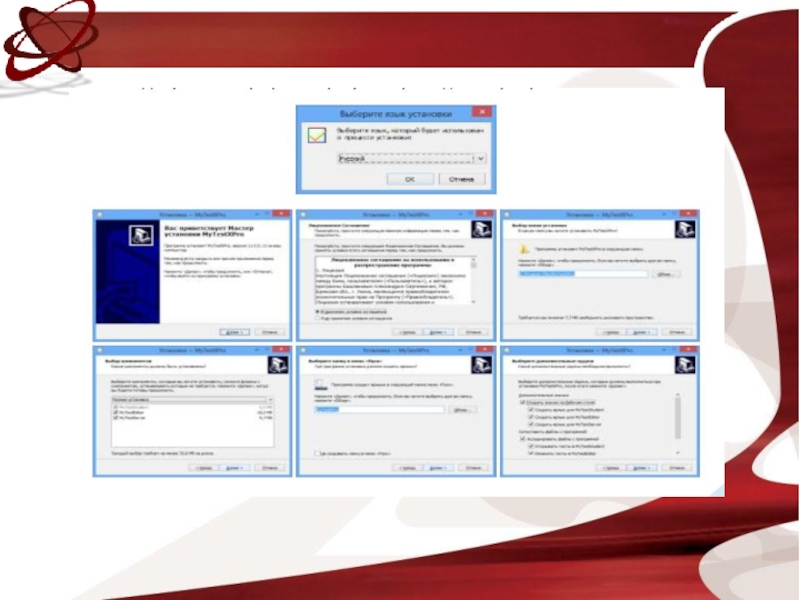Click Отмена in the license agreement dialog
The height and width of the screenshot is (600, 800).
point(473,332)
